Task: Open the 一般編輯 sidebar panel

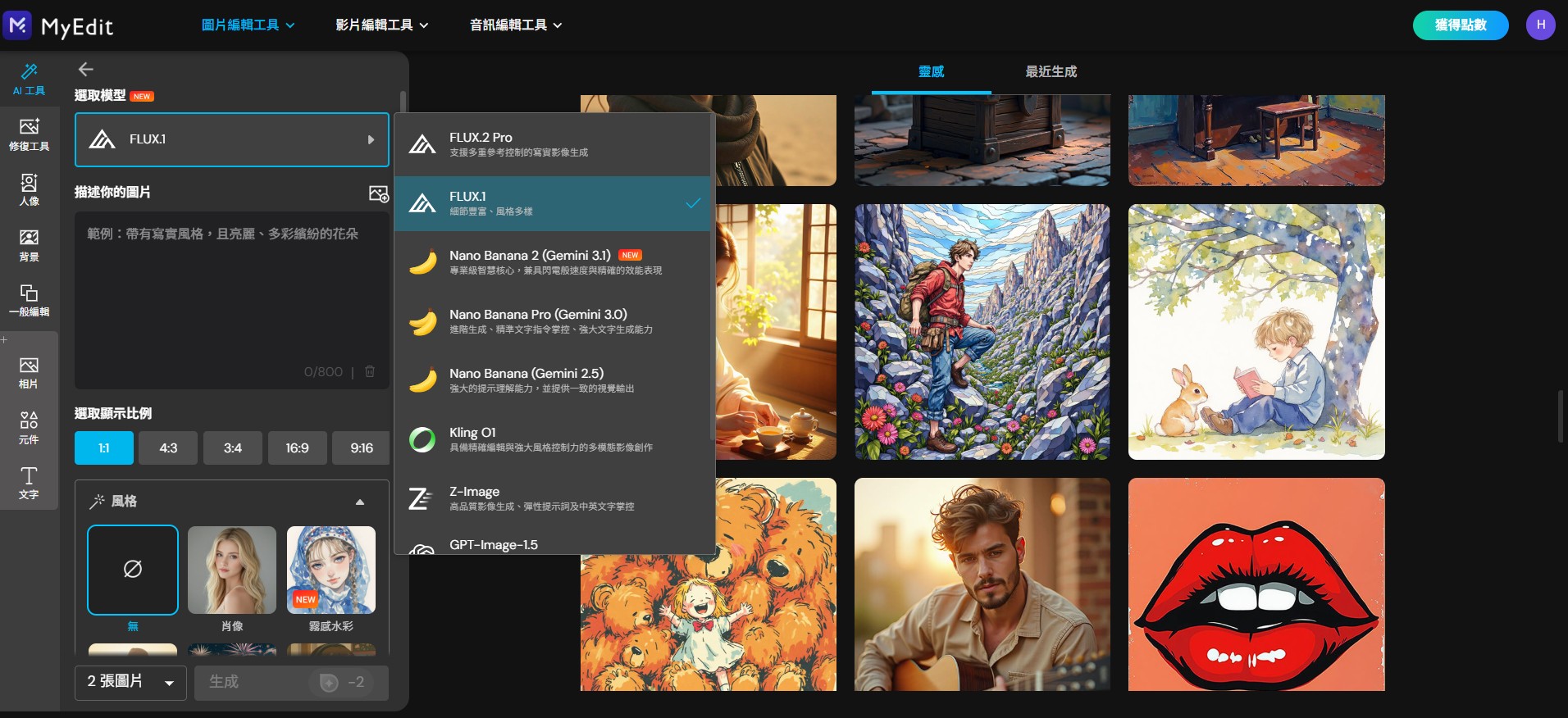Action: (x=29, y=300)
